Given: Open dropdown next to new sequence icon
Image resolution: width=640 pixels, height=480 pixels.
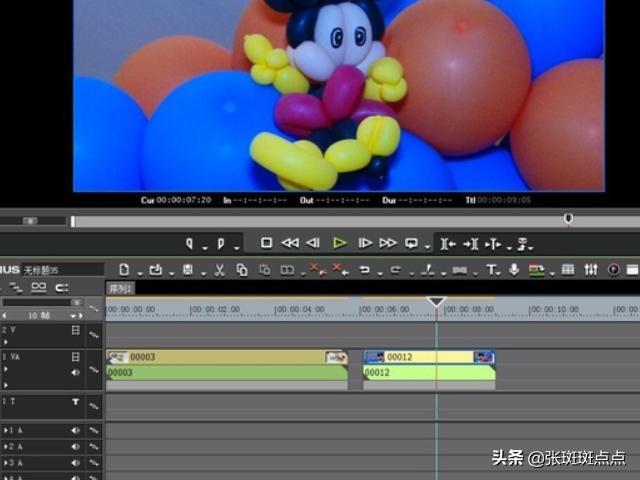Looking at the screenshot, I should click(140, 273).
